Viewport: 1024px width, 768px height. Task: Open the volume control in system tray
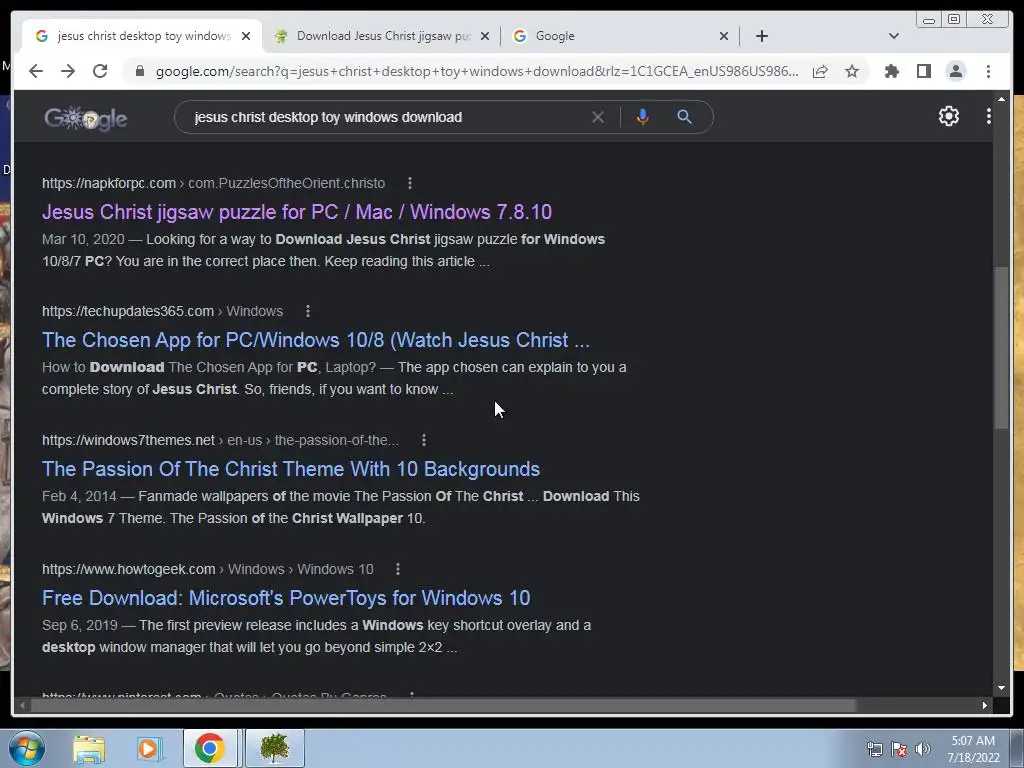[923, 749]
